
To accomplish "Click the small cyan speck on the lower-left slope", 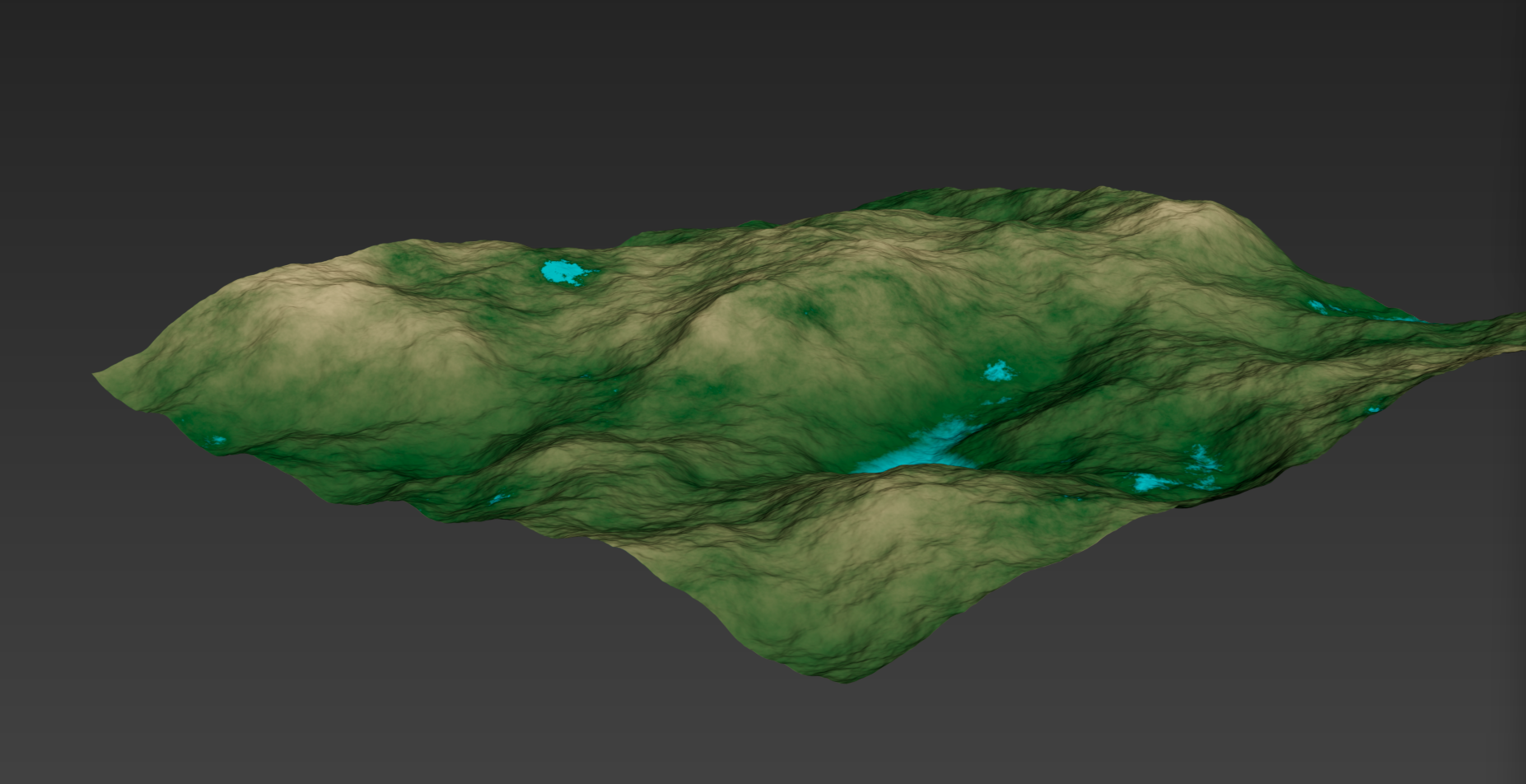I will pyautogui.click(x=497, y=498).
